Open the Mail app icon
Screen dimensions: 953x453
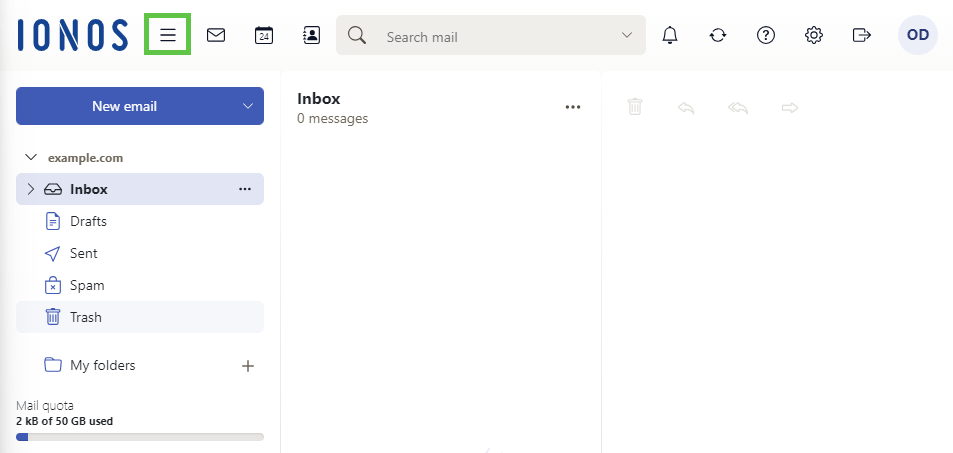pyautogui.click(x=216, y=35)
